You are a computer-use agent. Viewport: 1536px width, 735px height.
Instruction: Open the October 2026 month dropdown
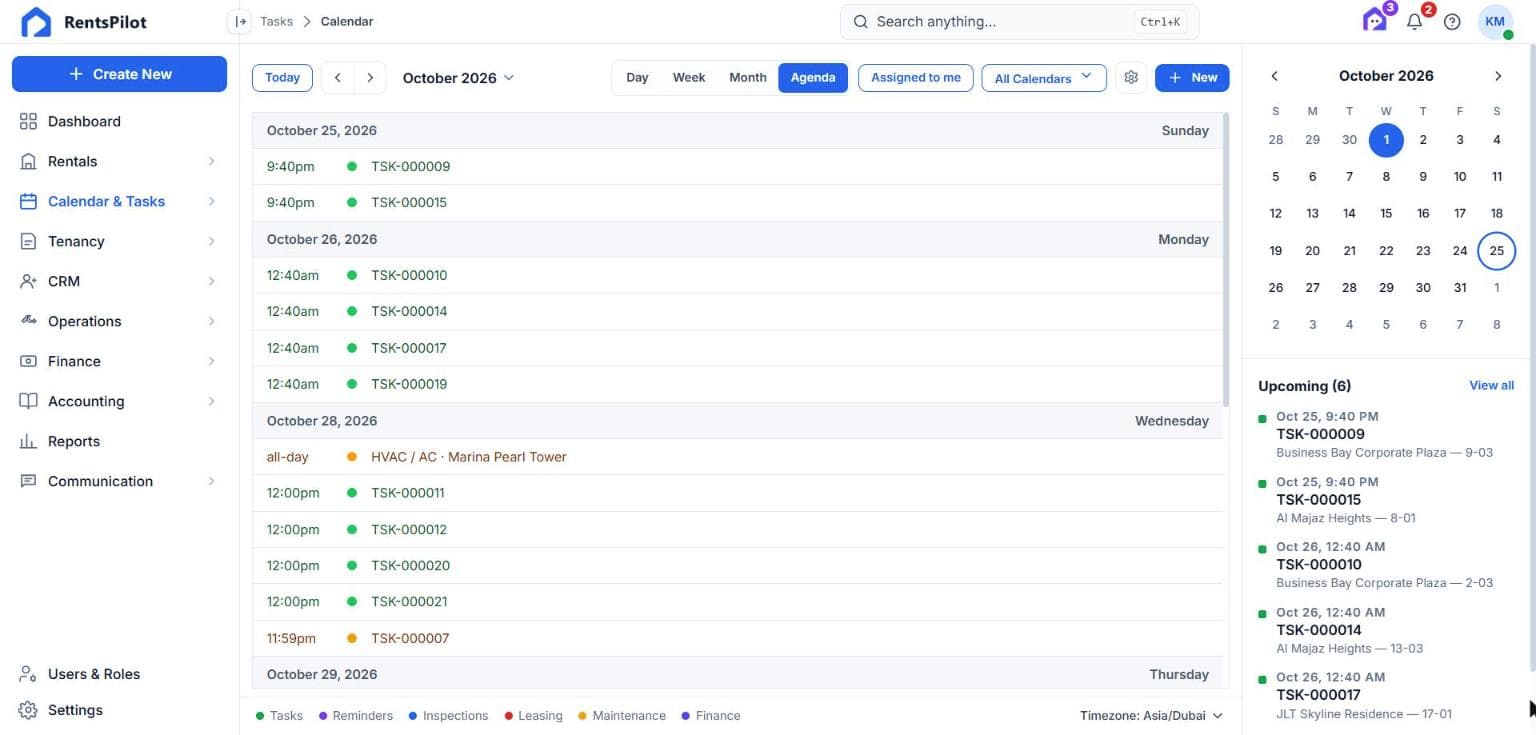click(x=458, y=78)
